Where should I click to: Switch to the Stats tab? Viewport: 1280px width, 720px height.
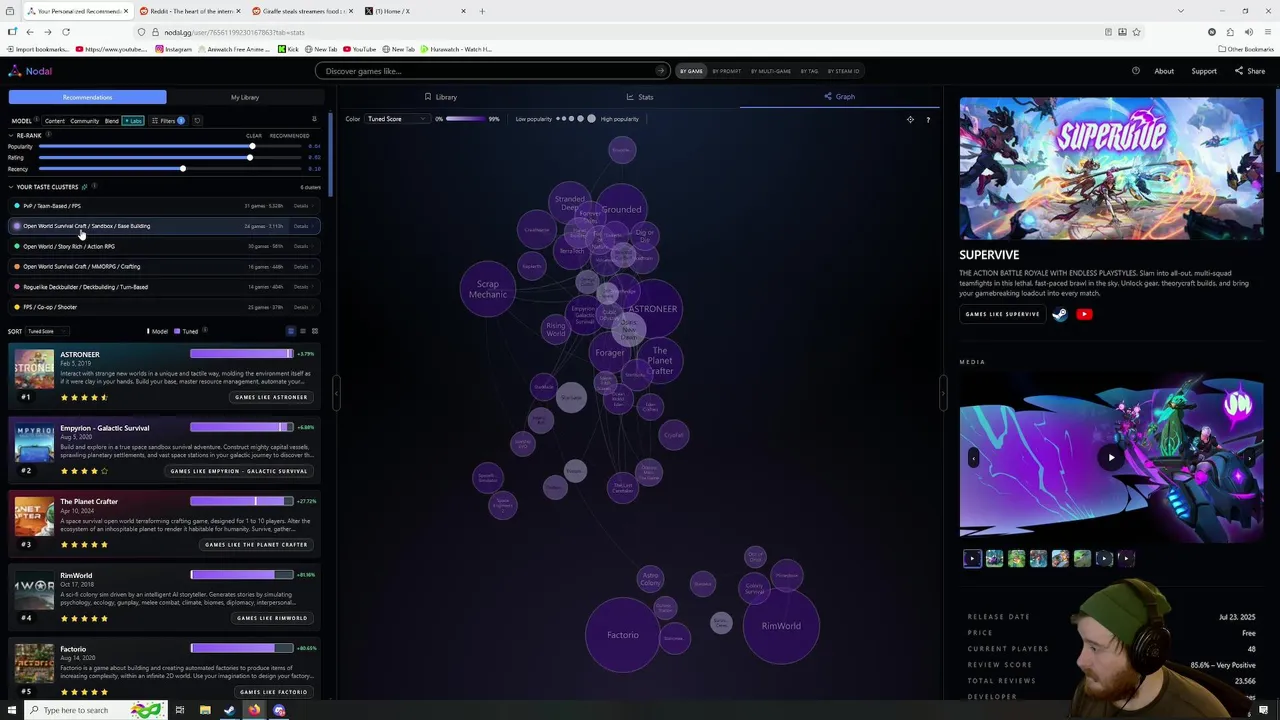pyautogui.click(x=640, y=97)
